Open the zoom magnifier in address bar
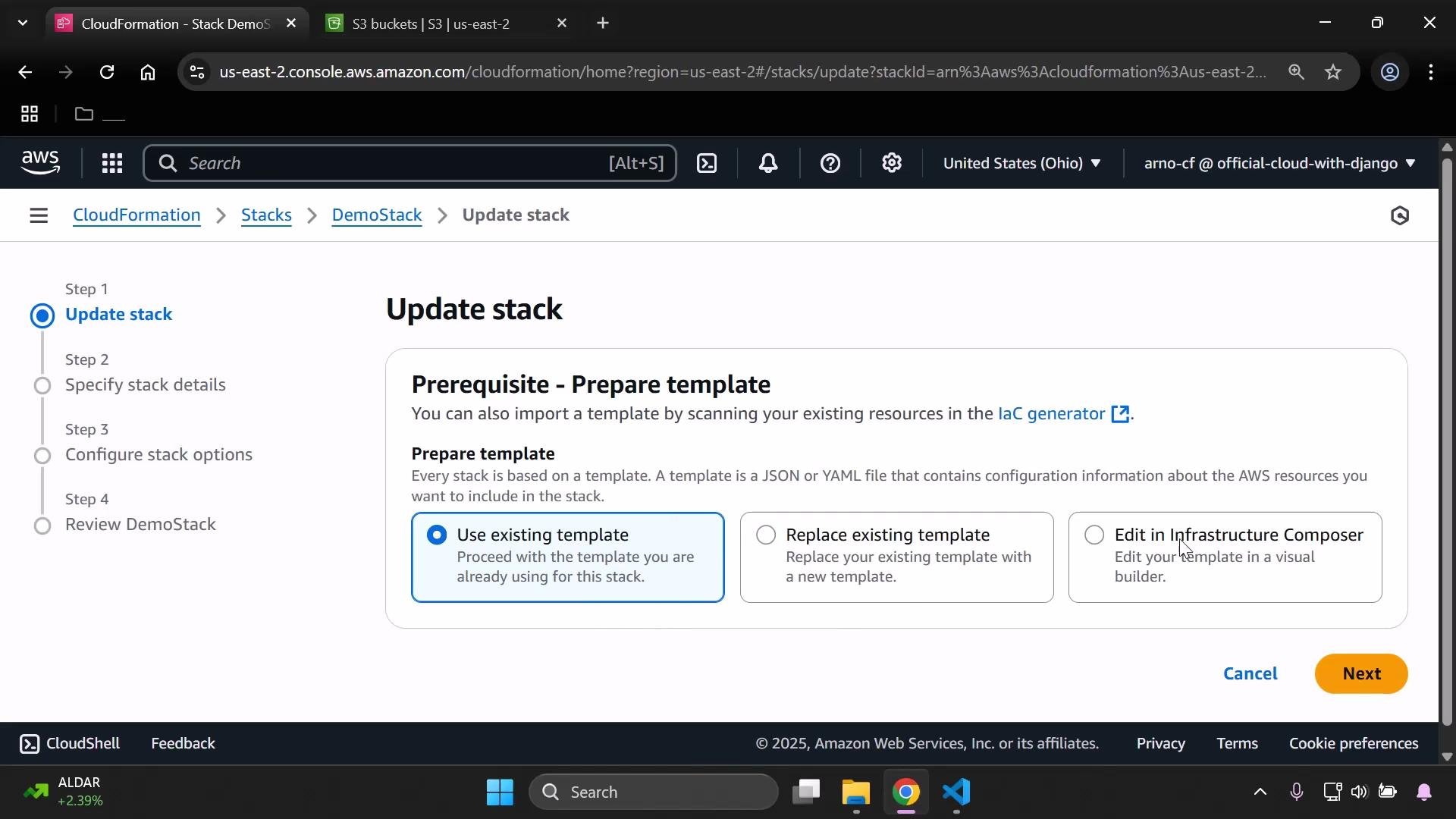 click(1296, 72)
